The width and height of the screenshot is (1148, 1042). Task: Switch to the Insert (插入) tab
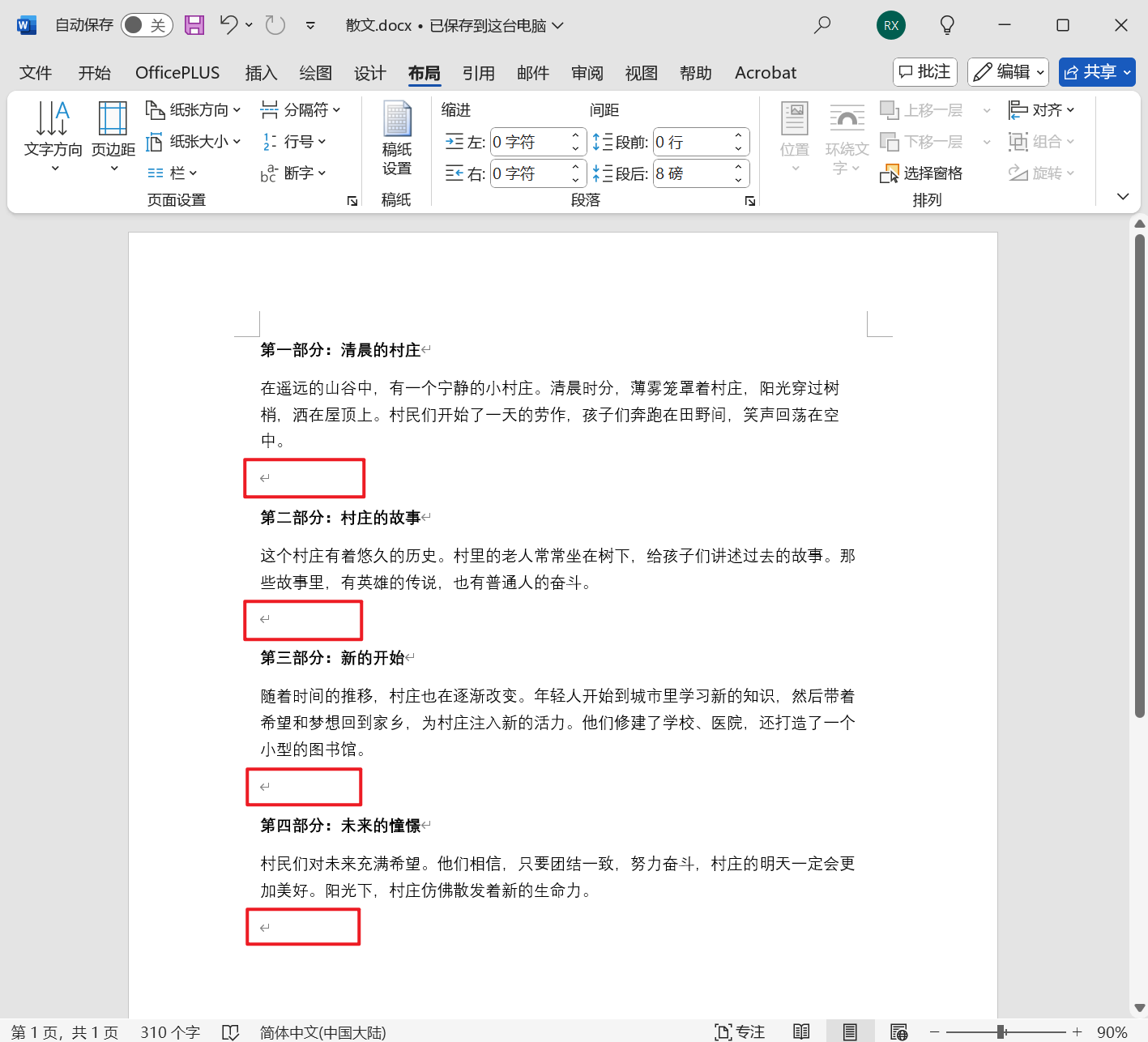click(x=261, y=73)
